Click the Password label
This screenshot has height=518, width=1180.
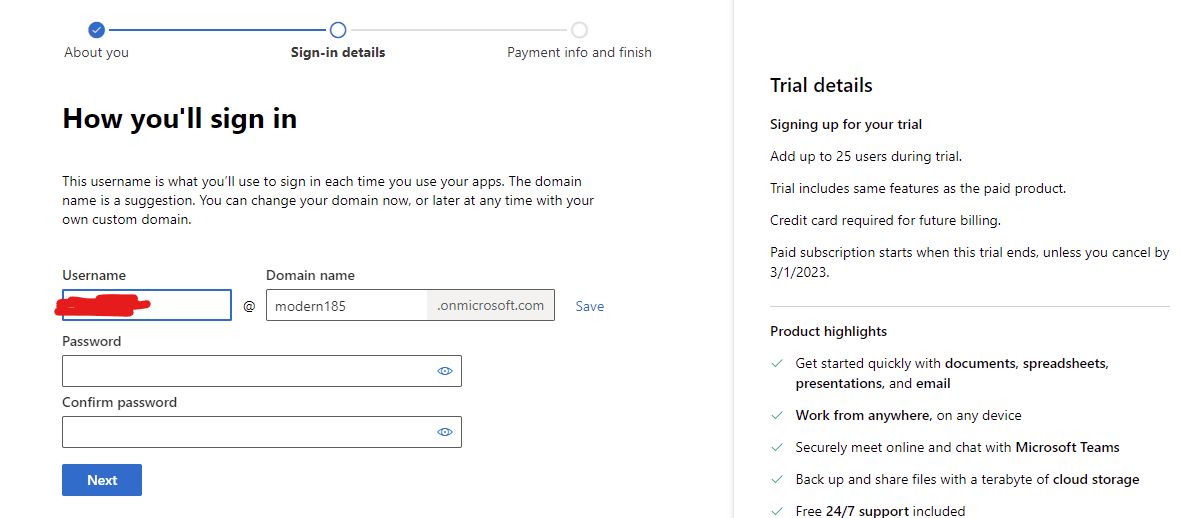coord(92,341)
